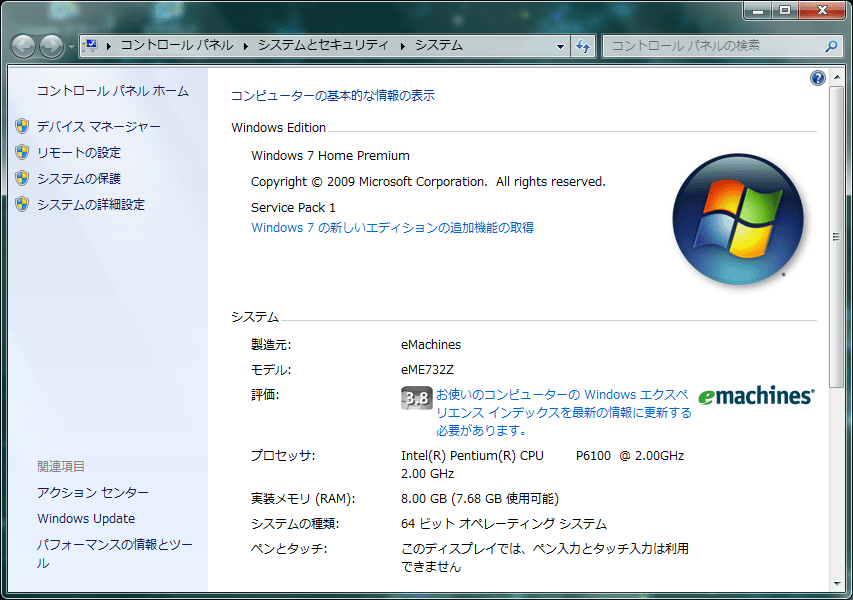Image resolution: width=853 pixels, height=600 pixels.
Task: Open help via the blue question mark
Action: pos(817,78)
